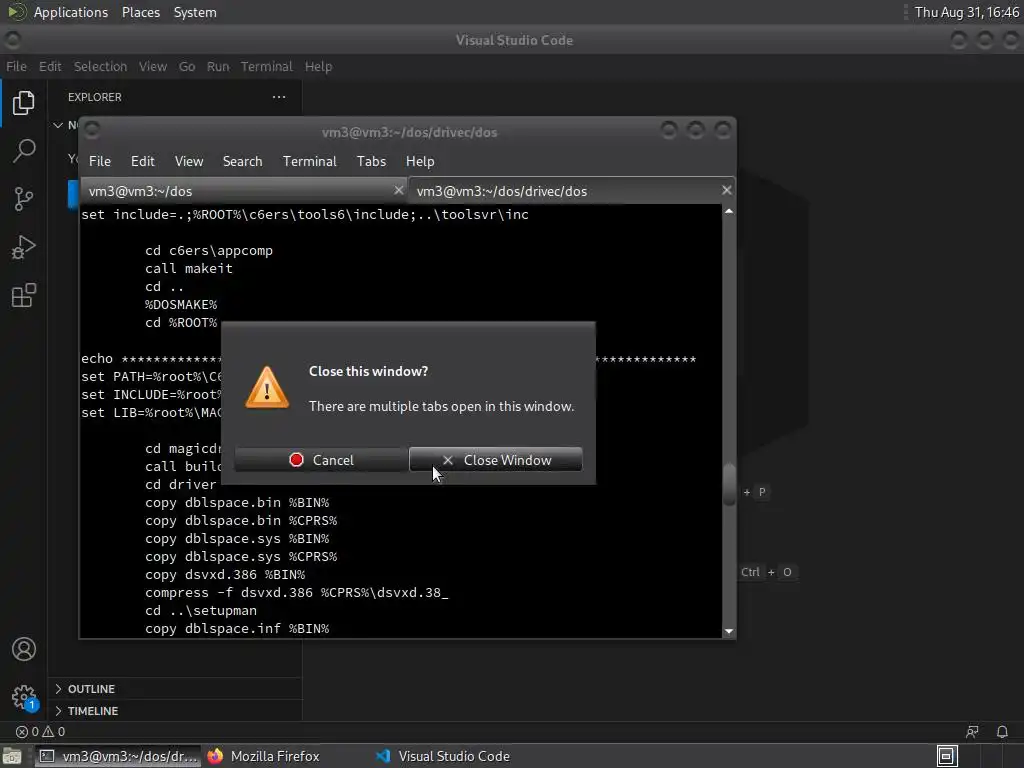Viewport: 1024px width, 768px height.
Task: Collapse the top Explorer folder section
Action: tap(58, 125)
